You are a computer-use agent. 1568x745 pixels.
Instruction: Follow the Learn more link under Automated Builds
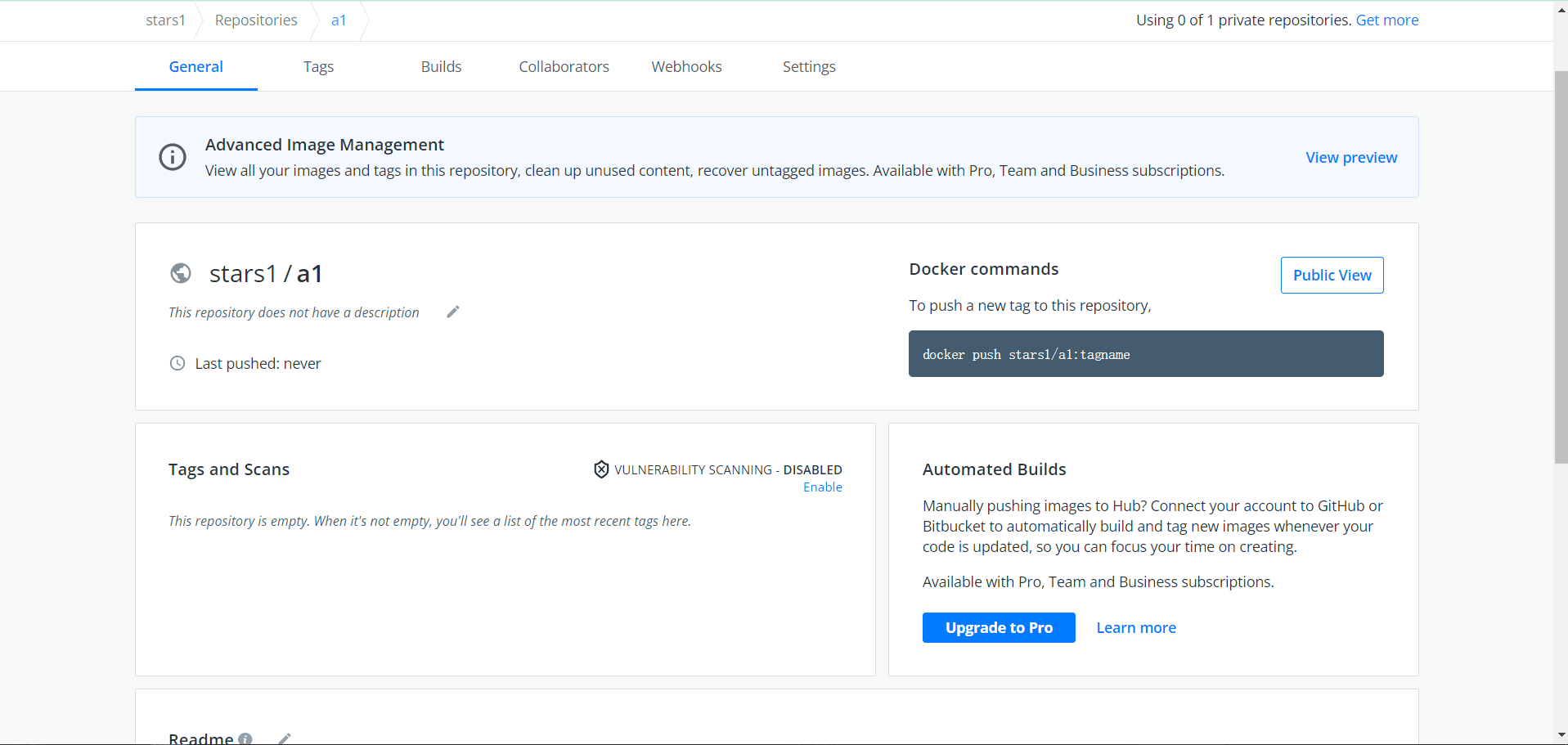(1136, 628)
